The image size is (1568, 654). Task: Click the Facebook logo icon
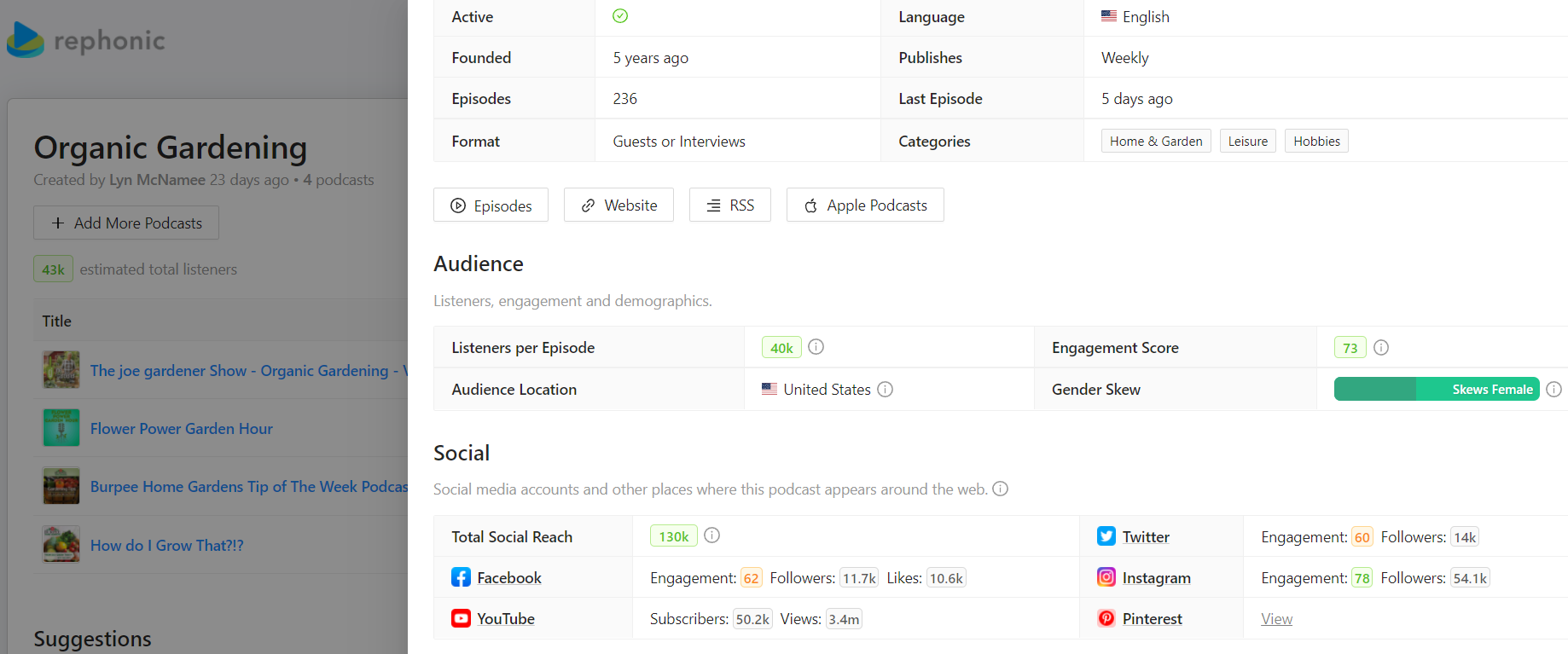(461, 577)
